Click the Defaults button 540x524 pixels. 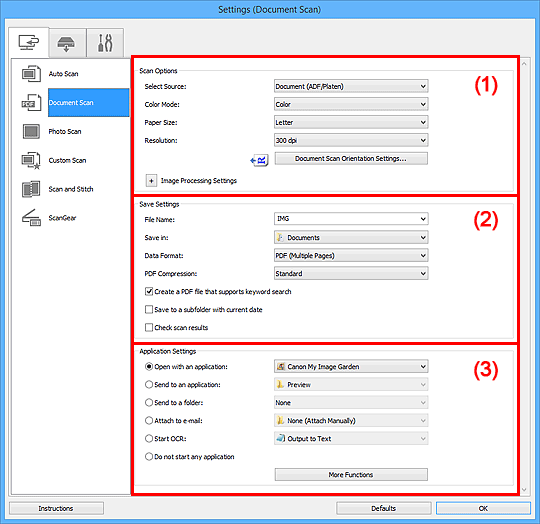(x=383, y=508)
